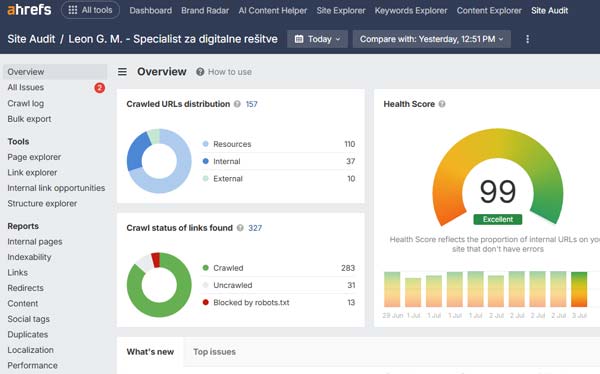The height and width of the screenshot is (374, 600).
Task: Open the Compare with Yesterday dropdown
Action: [x=431, y=39]
